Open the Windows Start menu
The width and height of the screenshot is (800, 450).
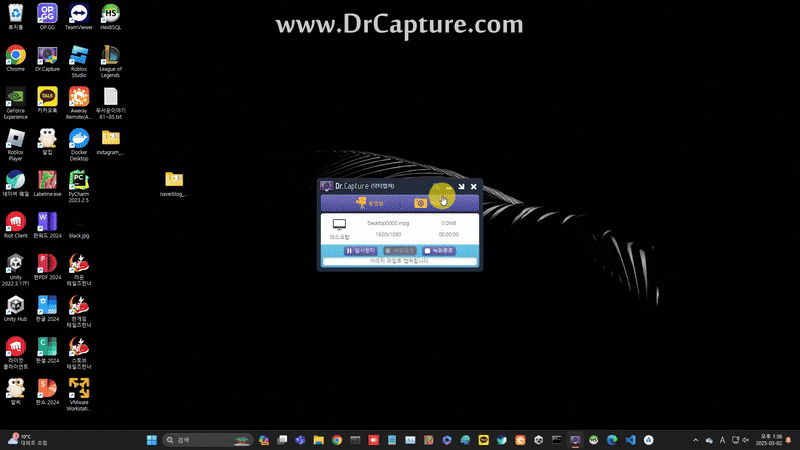[152, 440]
